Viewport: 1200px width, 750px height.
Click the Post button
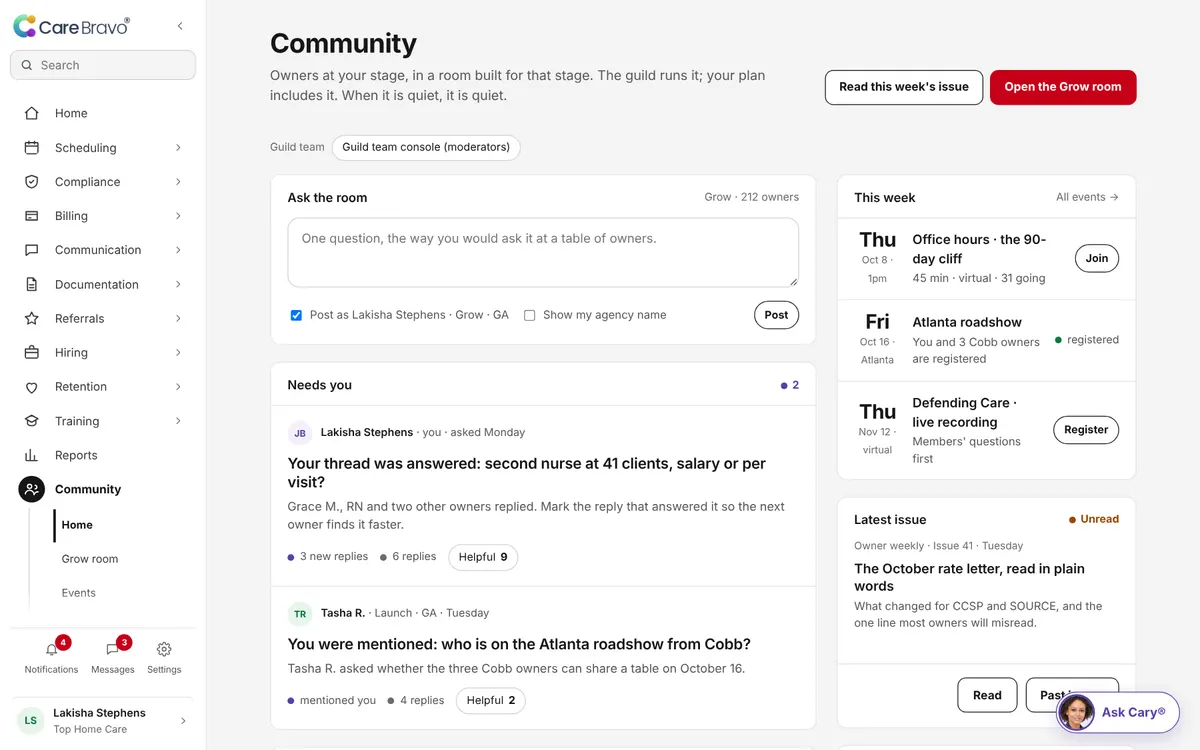[x=776, y=315]
